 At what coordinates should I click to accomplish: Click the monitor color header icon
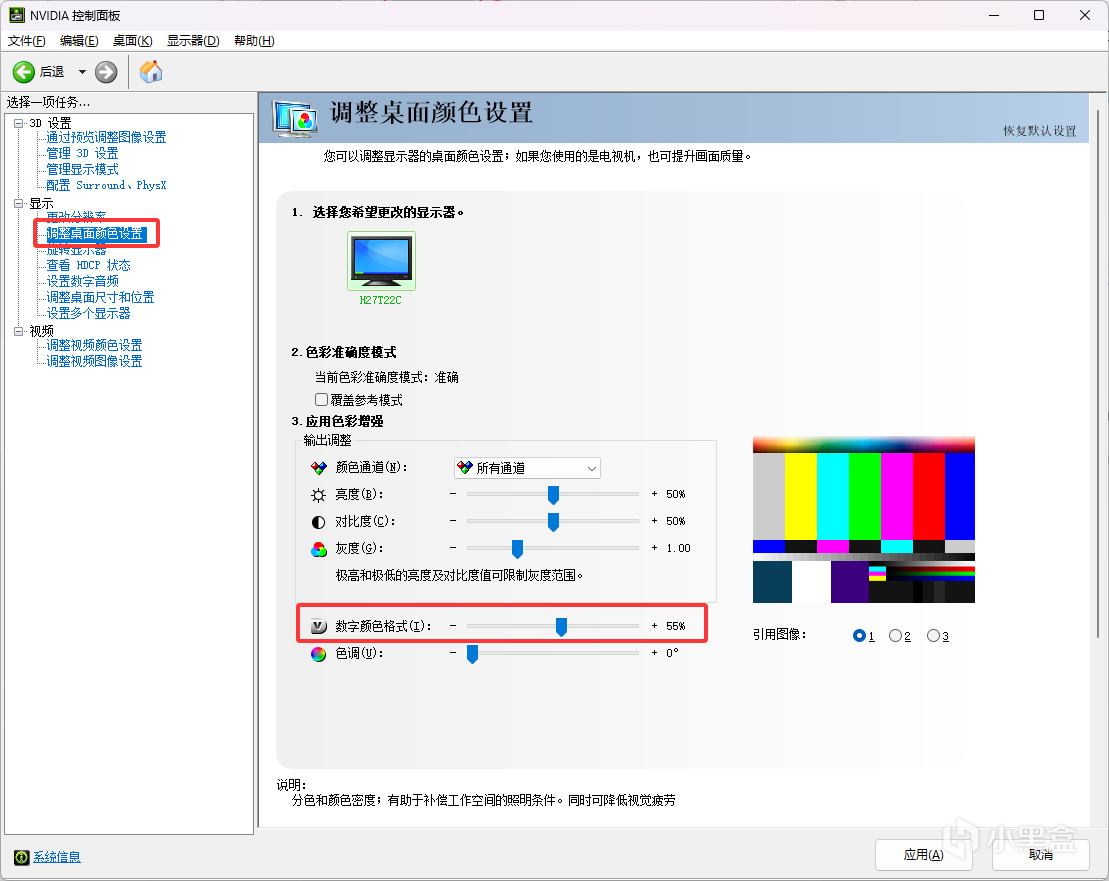[x=294, y=119]
